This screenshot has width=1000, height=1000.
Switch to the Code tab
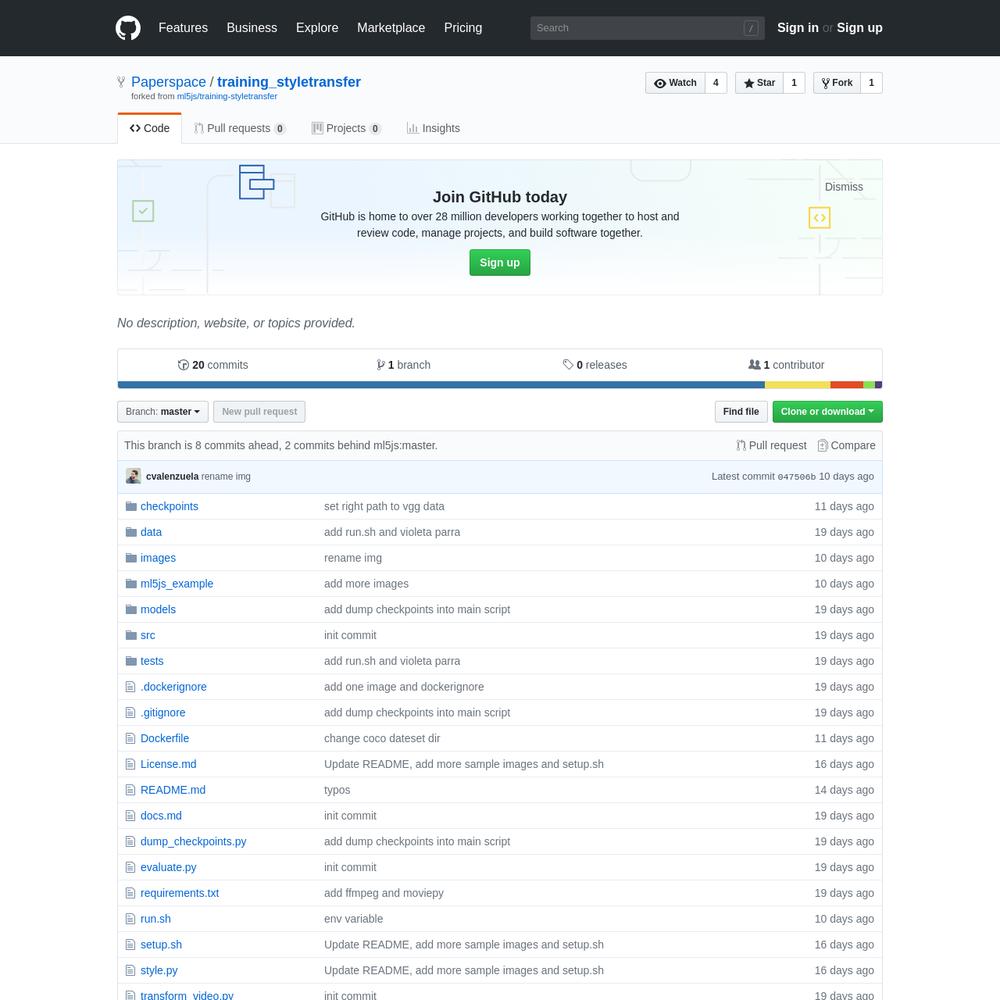pyautogui.click(x=150, y=128)
